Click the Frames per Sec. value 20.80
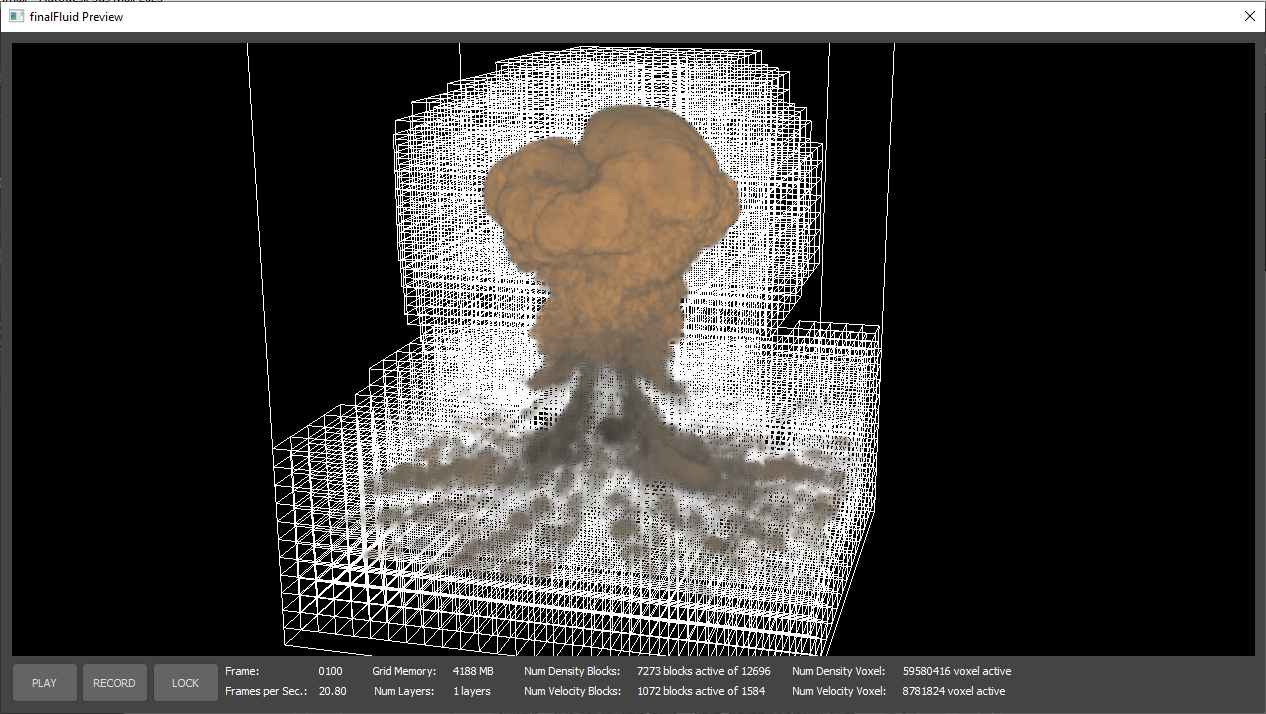 (332, 691)
